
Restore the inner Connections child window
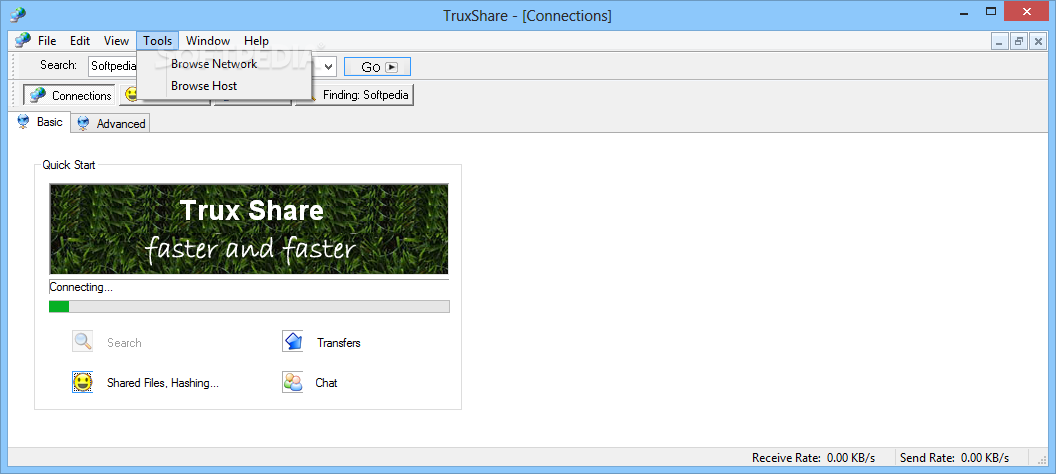[x=1018, y=42]
